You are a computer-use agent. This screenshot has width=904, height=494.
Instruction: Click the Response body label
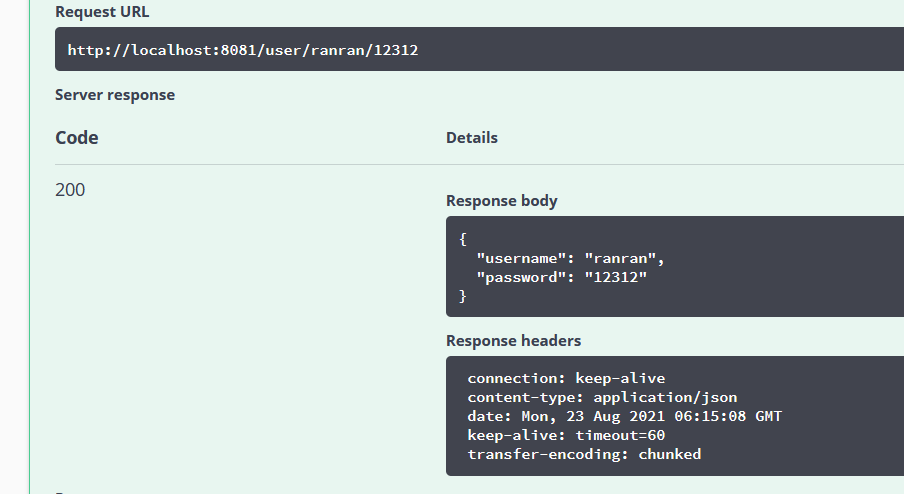(x=502, y=201)
